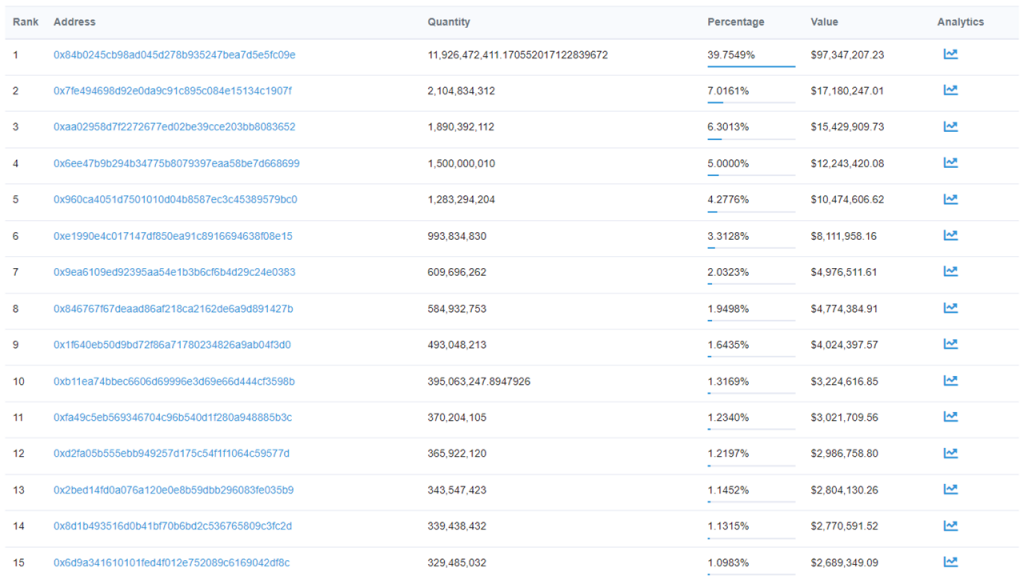Open analytics chart icon for rank 15 holder
The height and width of the screenshot is (576, 1024).
pos(950,561)
